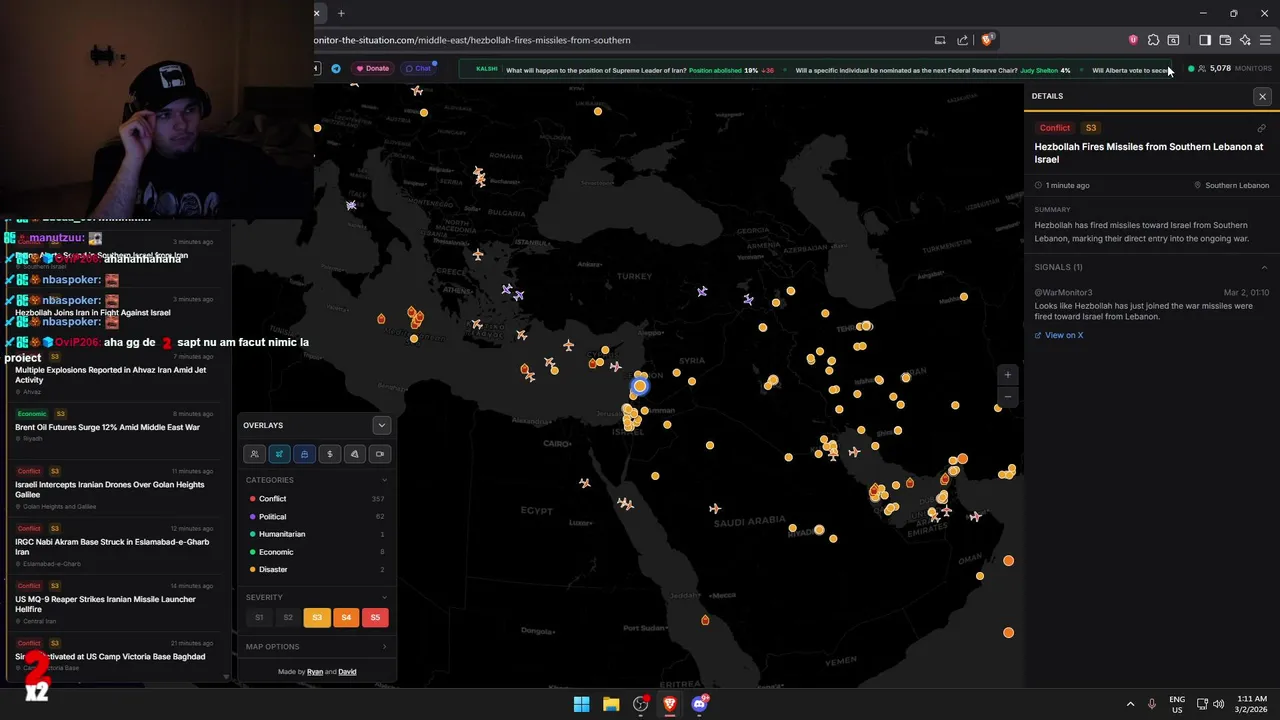This screenshot has width=1280, height=720.
Task: Toggle the dollar sign markets overlay
Action: (x=330, y=454)
